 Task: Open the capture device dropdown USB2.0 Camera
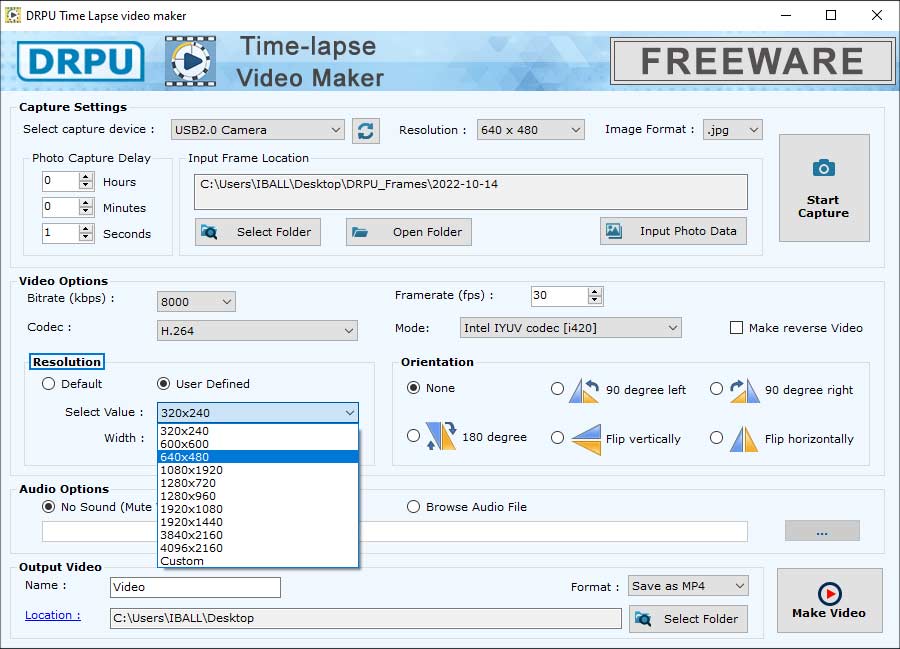pos(257,130)
